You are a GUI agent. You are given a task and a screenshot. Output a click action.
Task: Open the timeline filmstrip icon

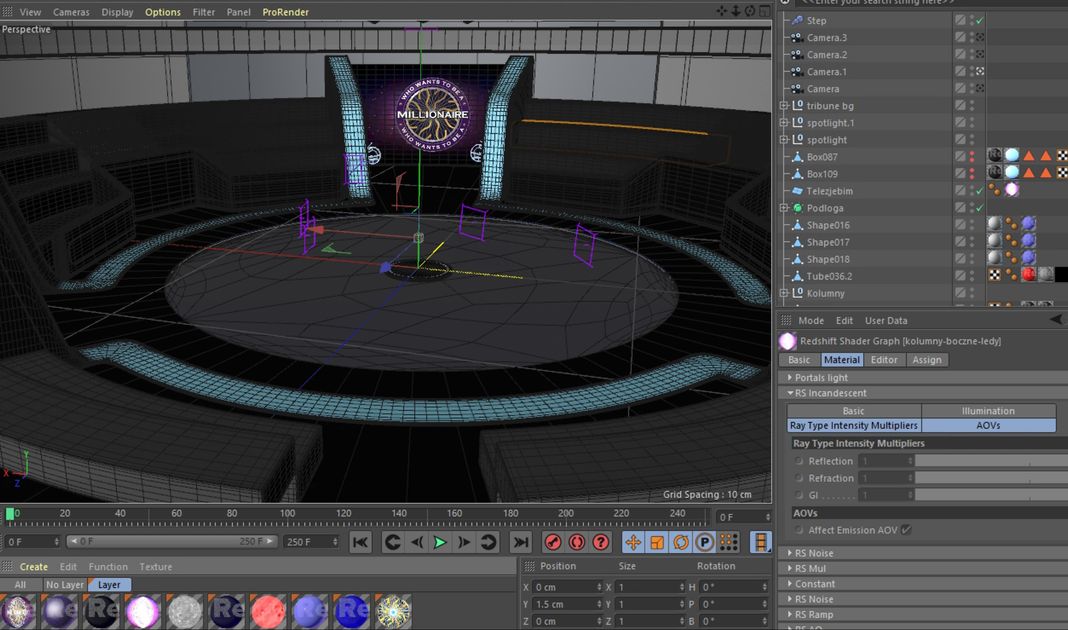[762, 542]
